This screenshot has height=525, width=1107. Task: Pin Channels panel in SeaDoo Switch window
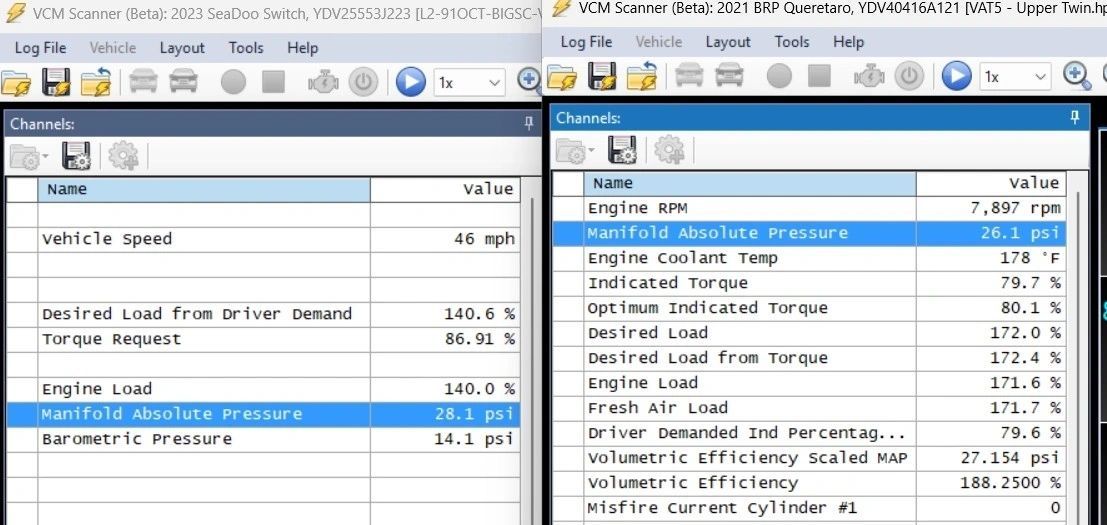[x=529, y=124]
